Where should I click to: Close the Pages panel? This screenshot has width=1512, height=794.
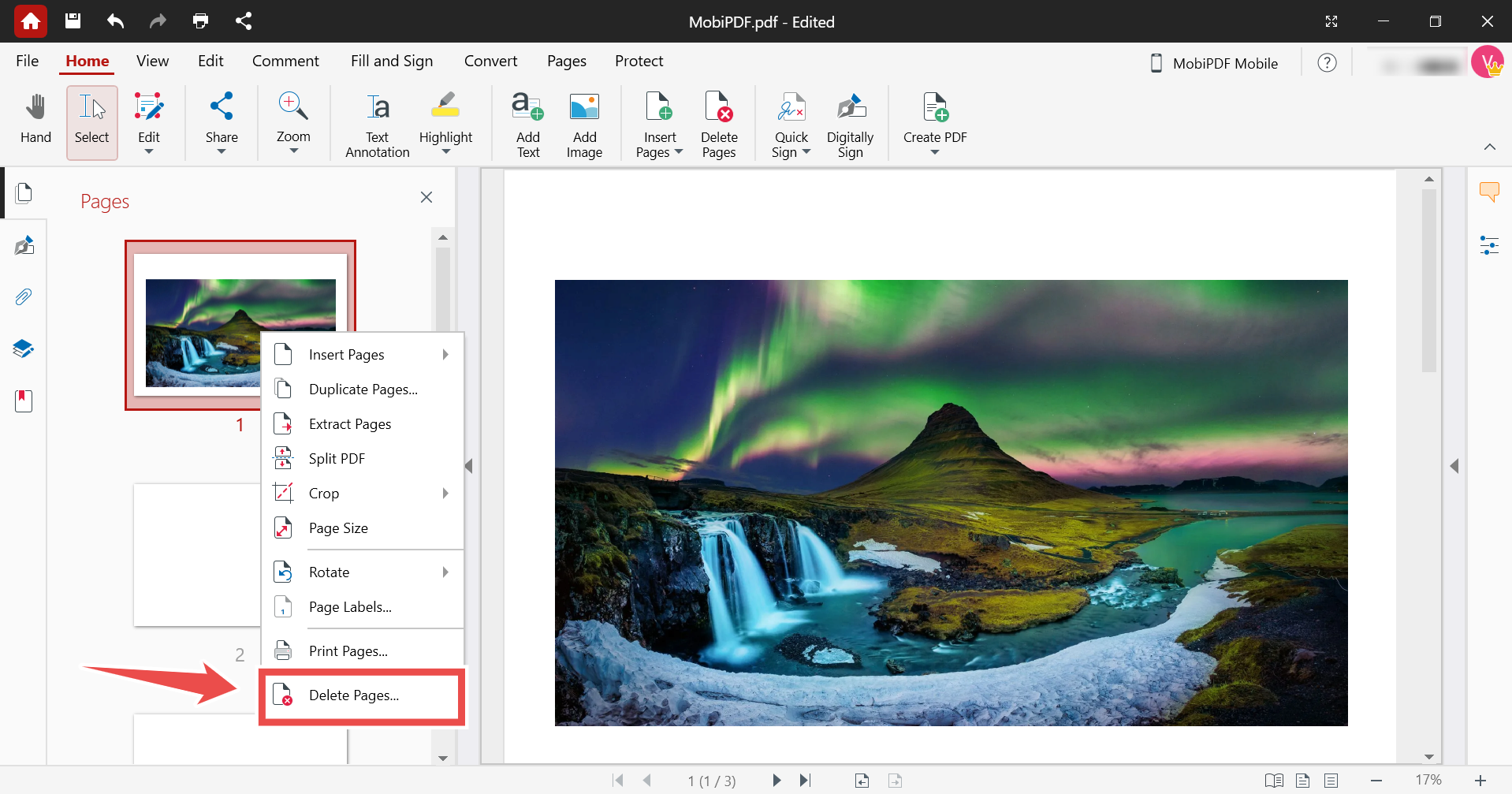(x=426, y=197)
